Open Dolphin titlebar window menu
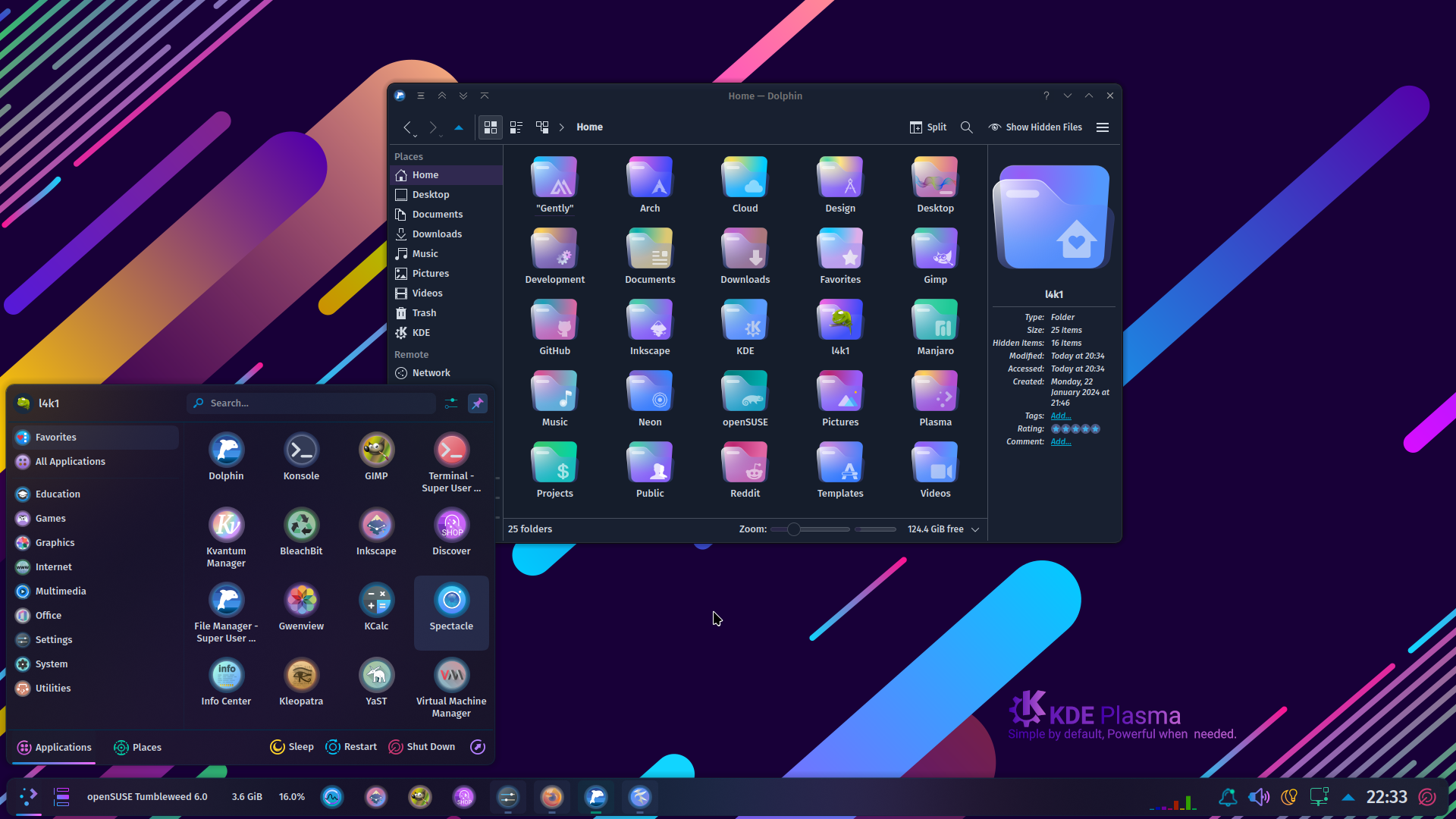 (421, 96)
